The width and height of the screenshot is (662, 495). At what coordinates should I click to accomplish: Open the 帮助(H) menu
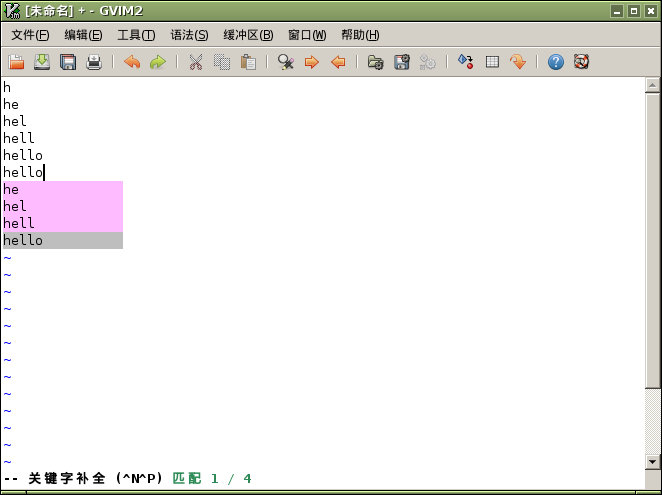point(360,35)
